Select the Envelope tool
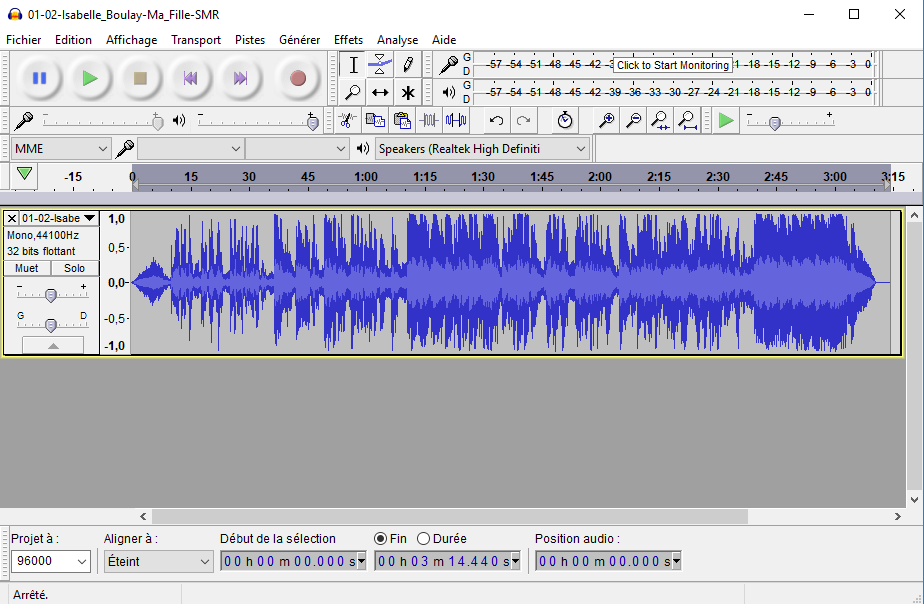The image size is (924, 604). pyautogui.click(x=380, y=65)
